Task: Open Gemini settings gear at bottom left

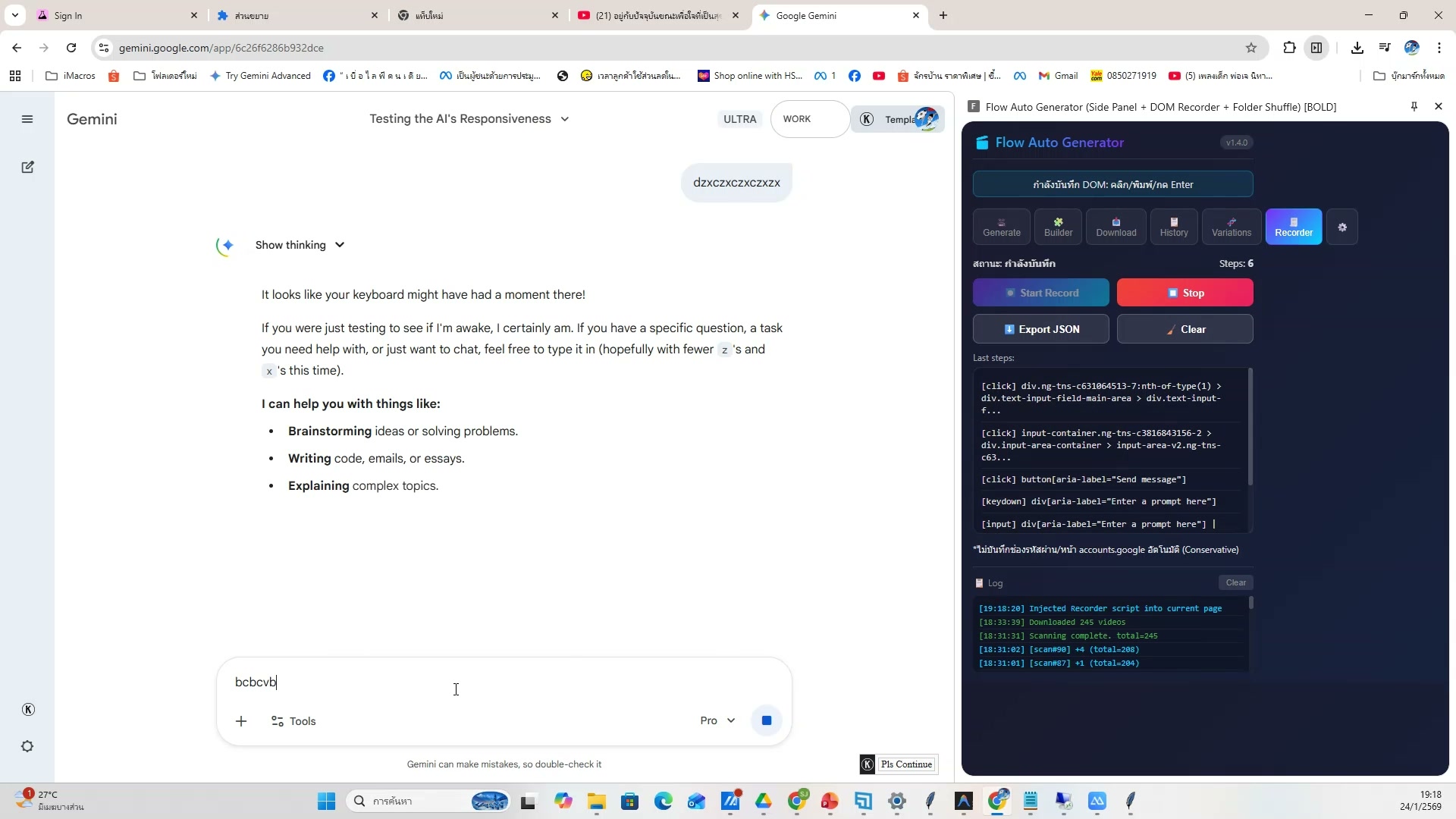Action: 27,746
